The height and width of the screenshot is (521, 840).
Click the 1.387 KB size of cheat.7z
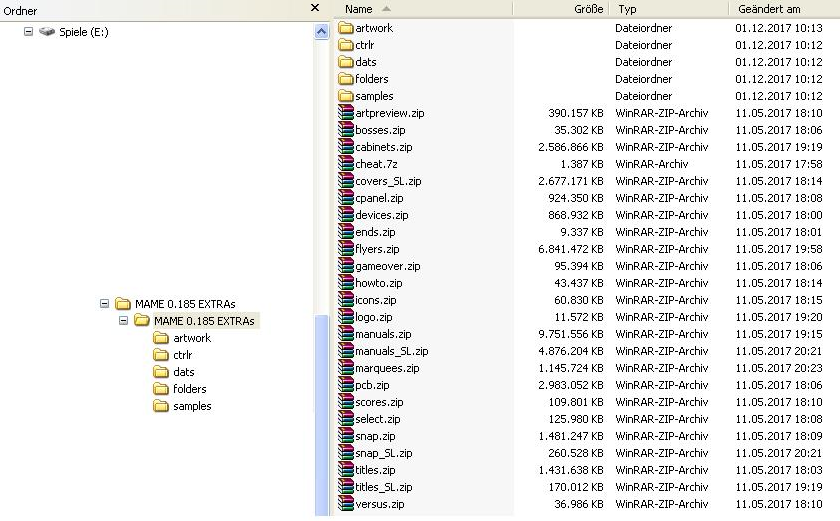pyautogui.click(x=582, y=164)
